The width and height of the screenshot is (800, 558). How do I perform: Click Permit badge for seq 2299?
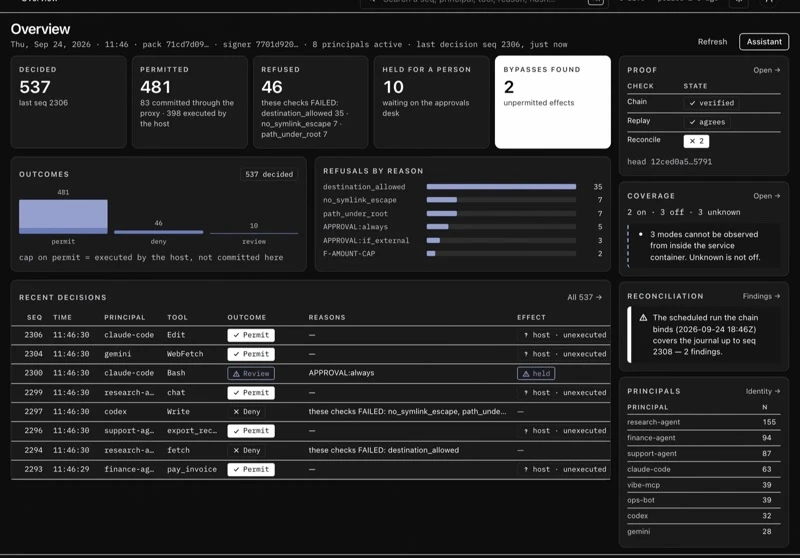click(251, 393)
